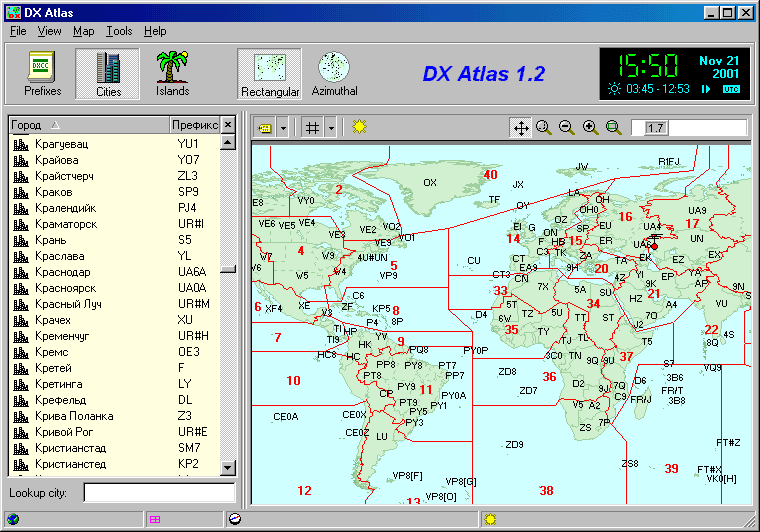Select the Краков city row

[114, 192]
